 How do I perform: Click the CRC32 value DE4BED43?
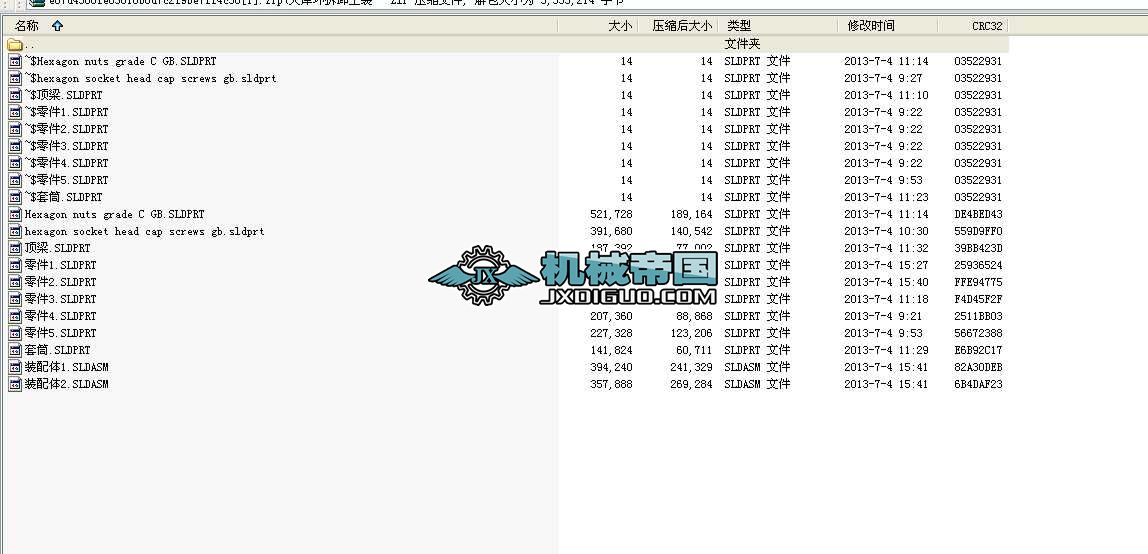(978, 214)
